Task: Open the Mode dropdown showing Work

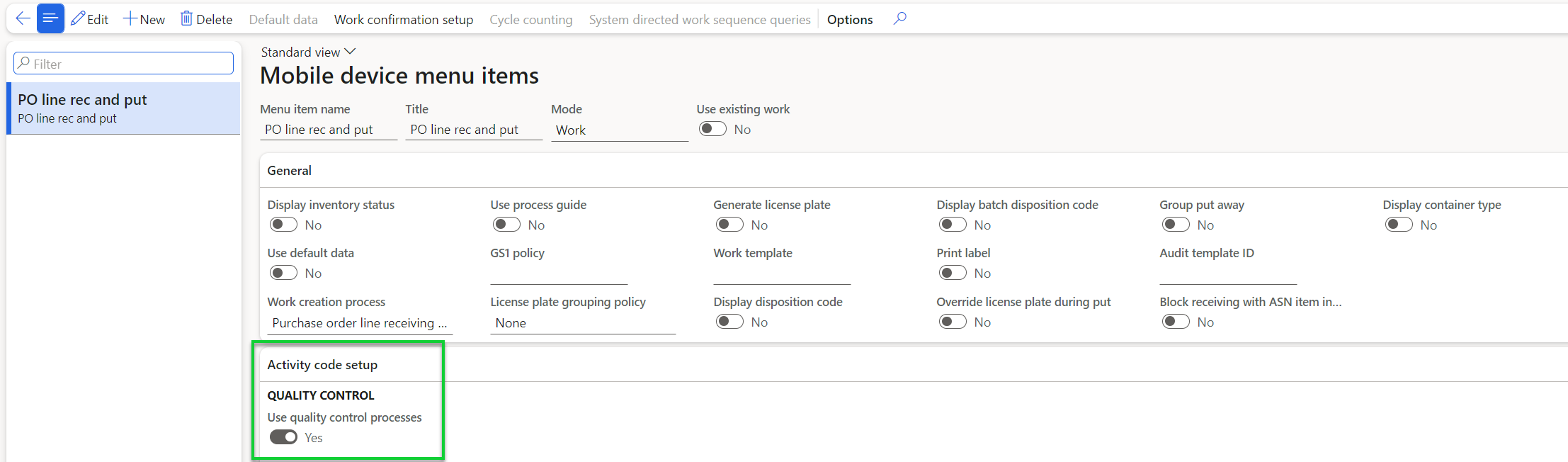Action: coord(620,130)
